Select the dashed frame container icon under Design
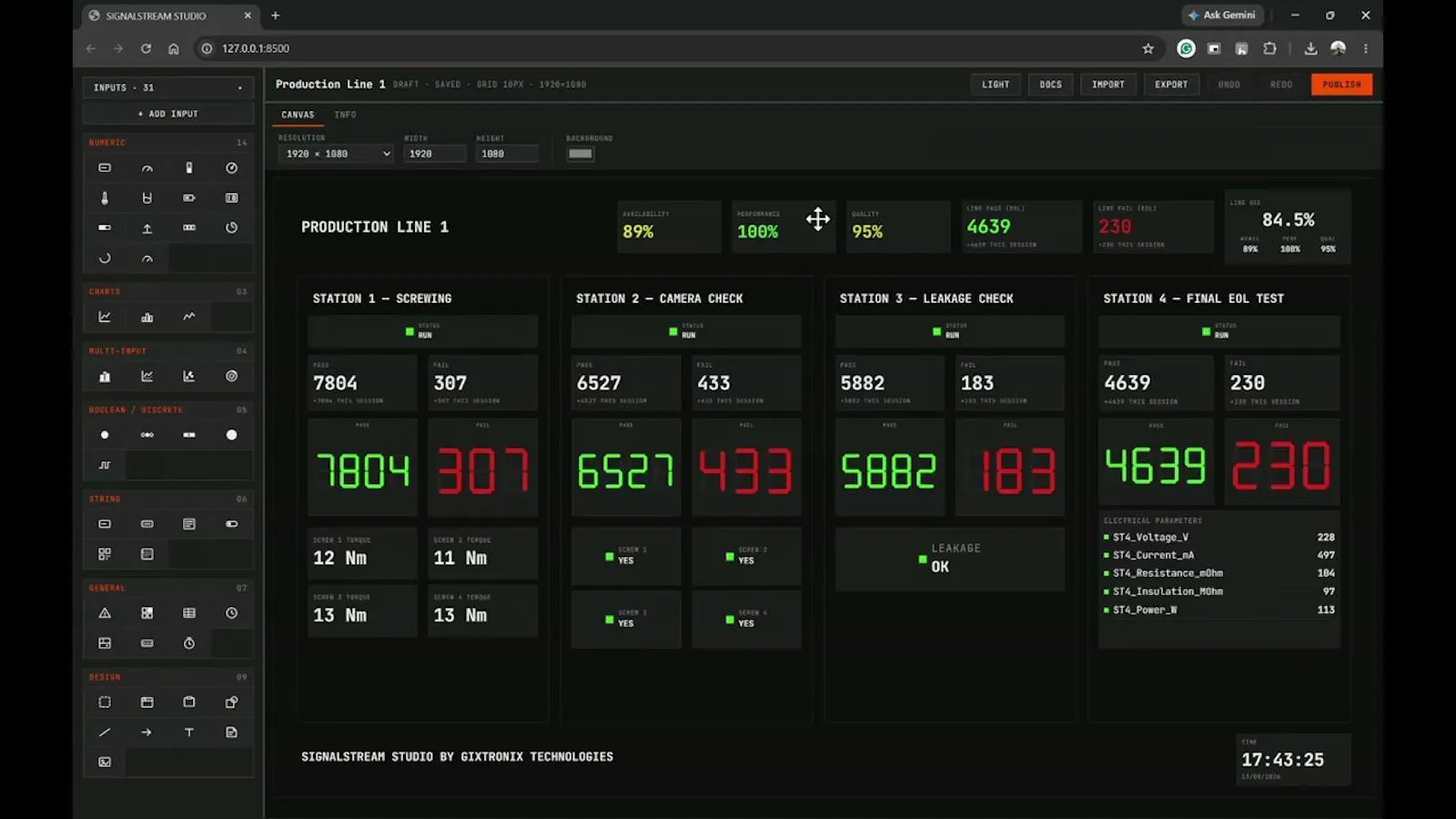The image size is (1456, 819). (105, 703)
